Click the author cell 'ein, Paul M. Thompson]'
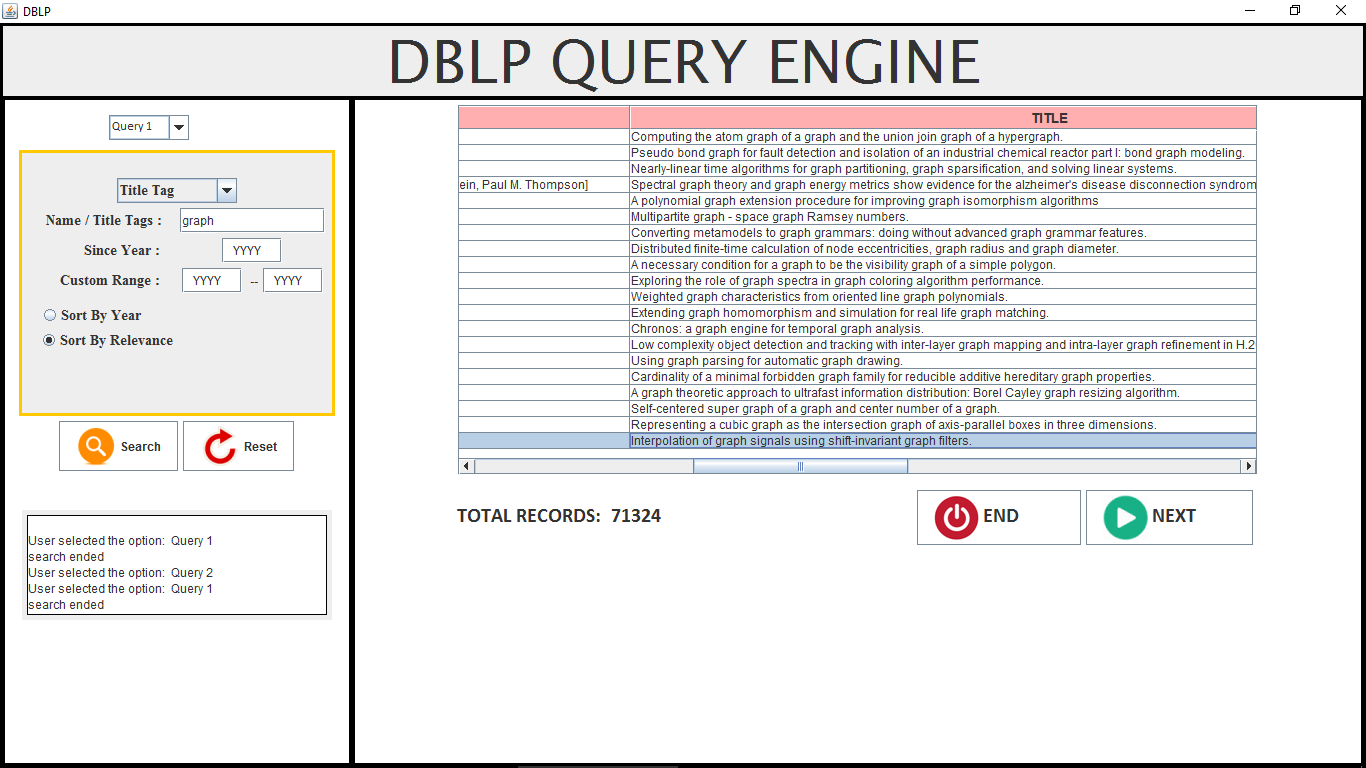Screen dimensions: 1366x768 pyautogui.click(x=544, y=185)
